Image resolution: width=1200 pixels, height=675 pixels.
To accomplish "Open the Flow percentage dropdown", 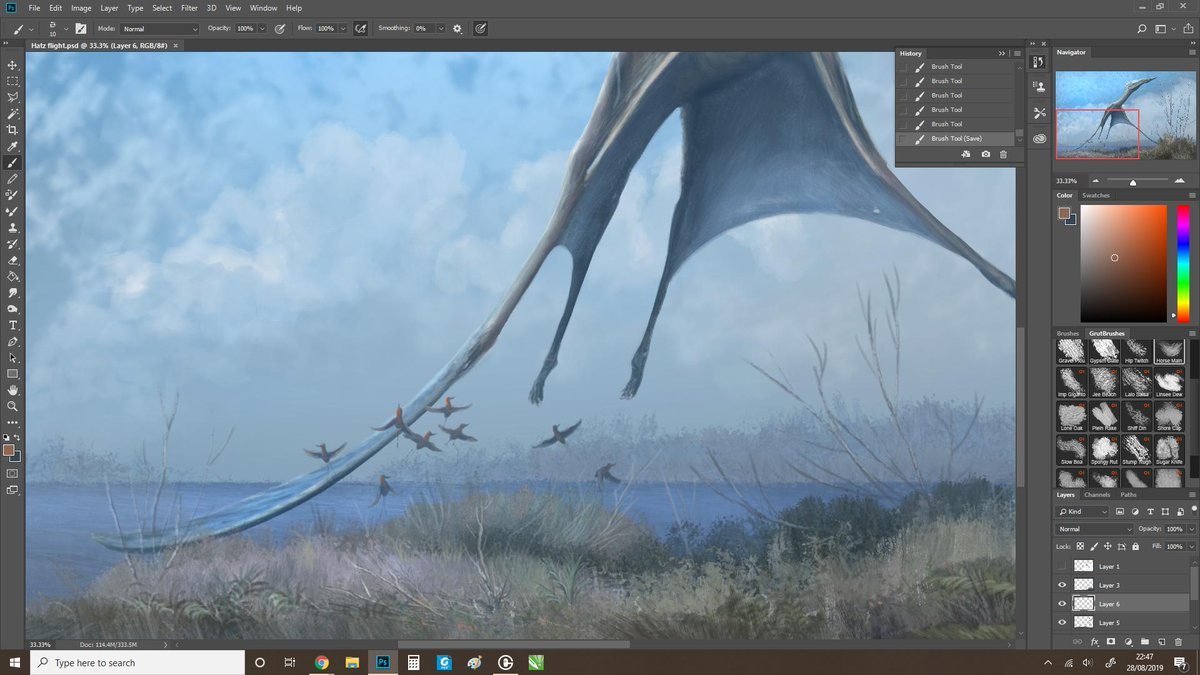I will click(x=344, y=29).
